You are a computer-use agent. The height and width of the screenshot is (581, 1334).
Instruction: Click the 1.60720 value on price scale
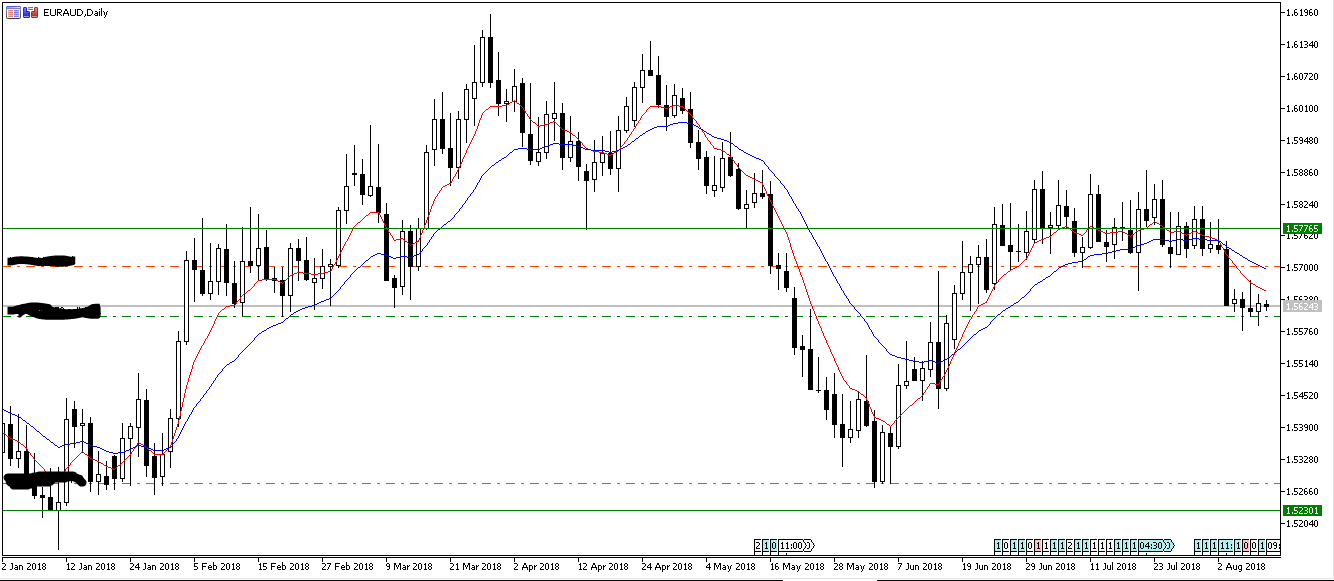1301,76
